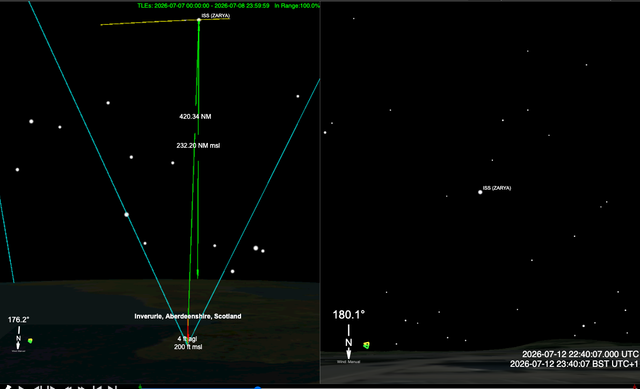Click the green TLEs date range status text
The height and width of the screenshot is (389, 640).
[203, 6]
